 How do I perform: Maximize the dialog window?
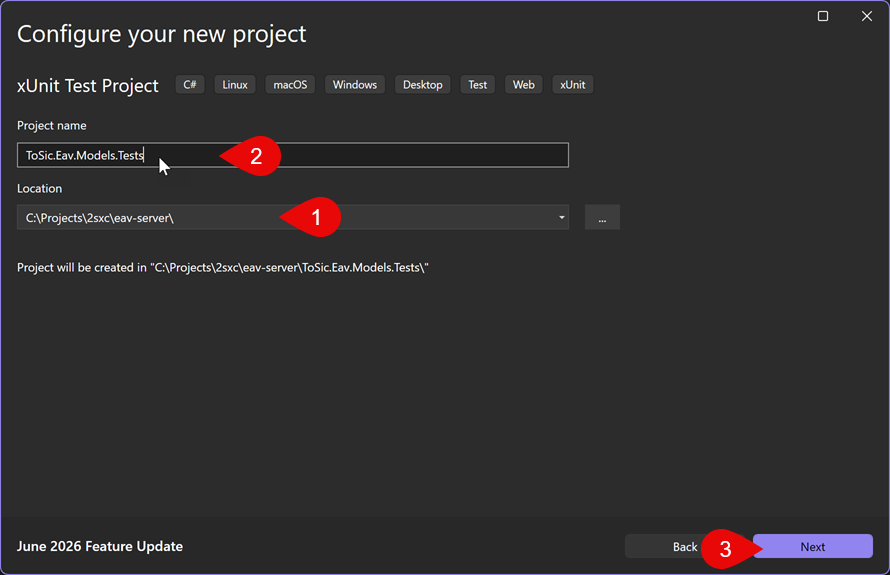[823, 16]
